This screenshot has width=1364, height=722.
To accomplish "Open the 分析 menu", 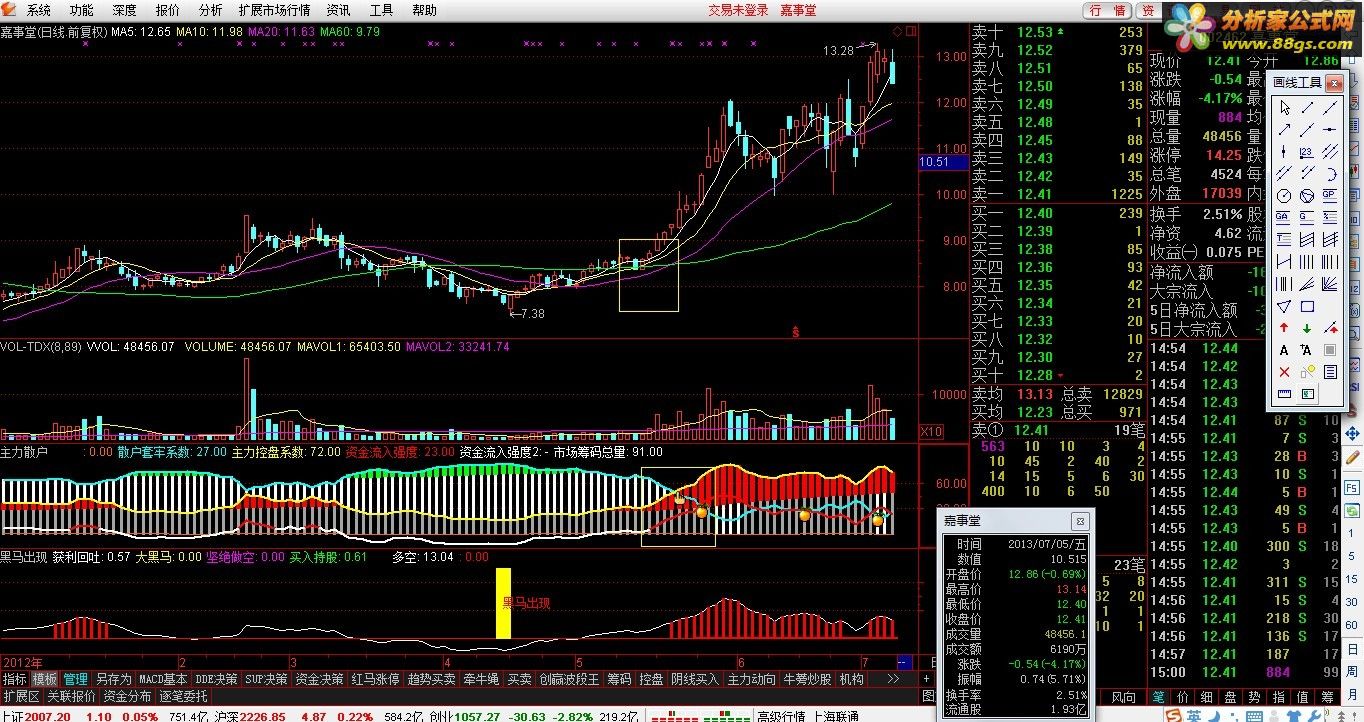I will coord(211,10).
